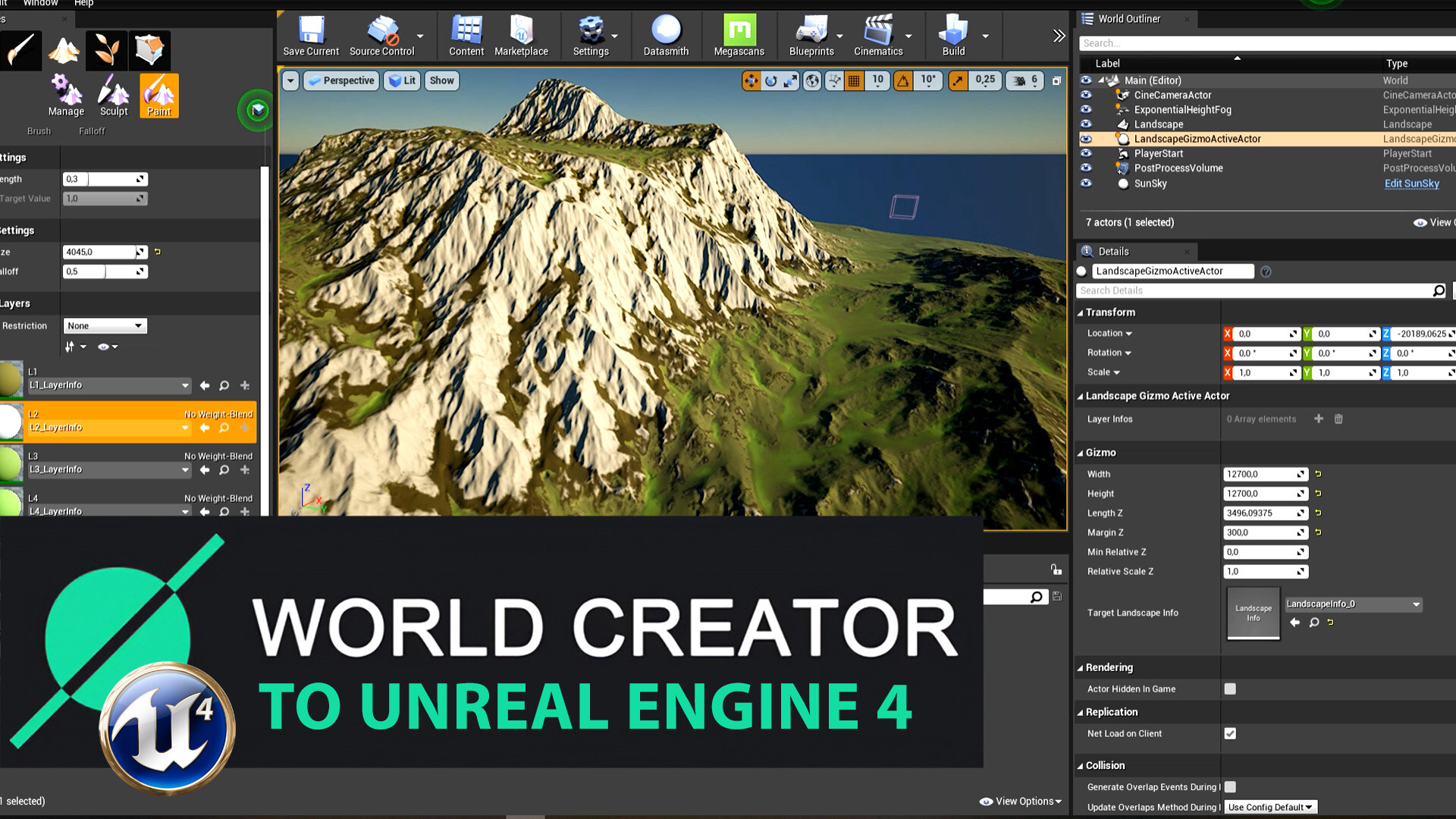The image size is (1456, 819).
Task: Select the landscape Sculpt mode
Action: point(114,96)
